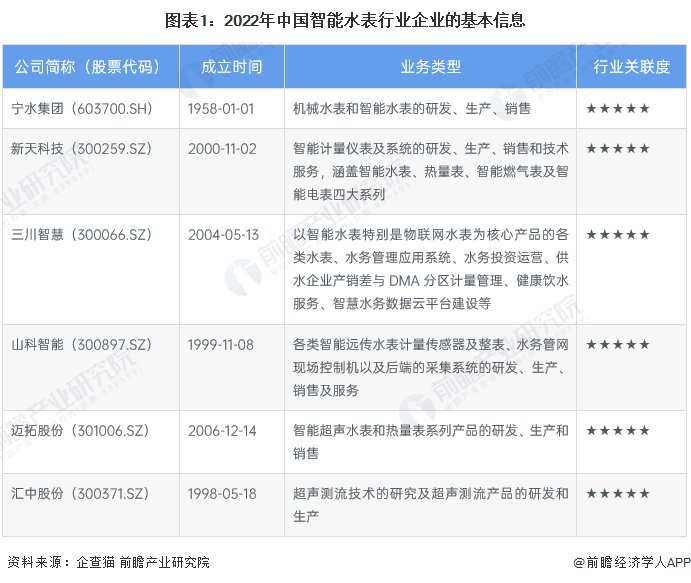Click the 三川智慧（300066.SZ） cell
This screenshot has width=691, height=583.
point(82,234)
